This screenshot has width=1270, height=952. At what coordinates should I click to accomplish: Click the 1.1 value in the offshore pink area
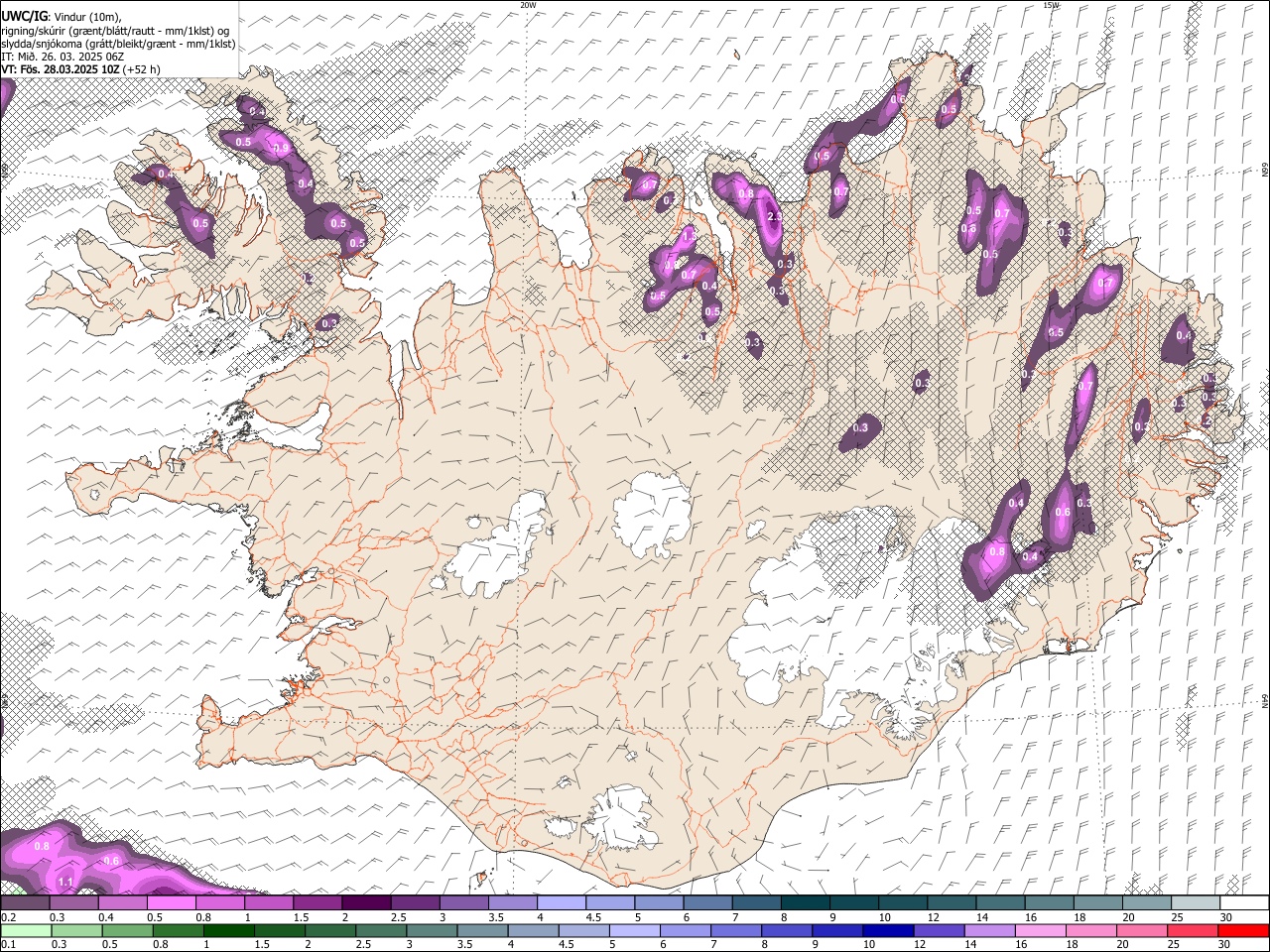pyautogui.click(x=66, y=882)
